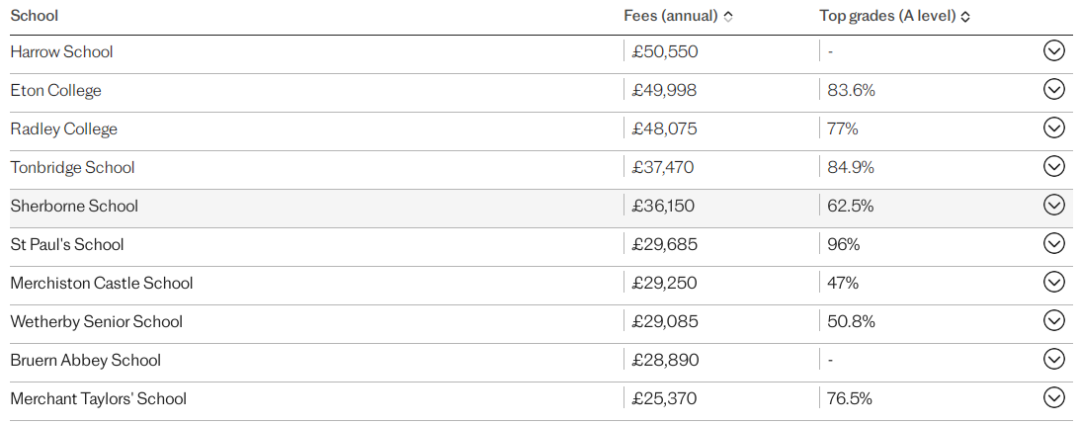Click the Merchant Taylors' School name
The width and height of the screenshot is (1080, 425).
98,399
